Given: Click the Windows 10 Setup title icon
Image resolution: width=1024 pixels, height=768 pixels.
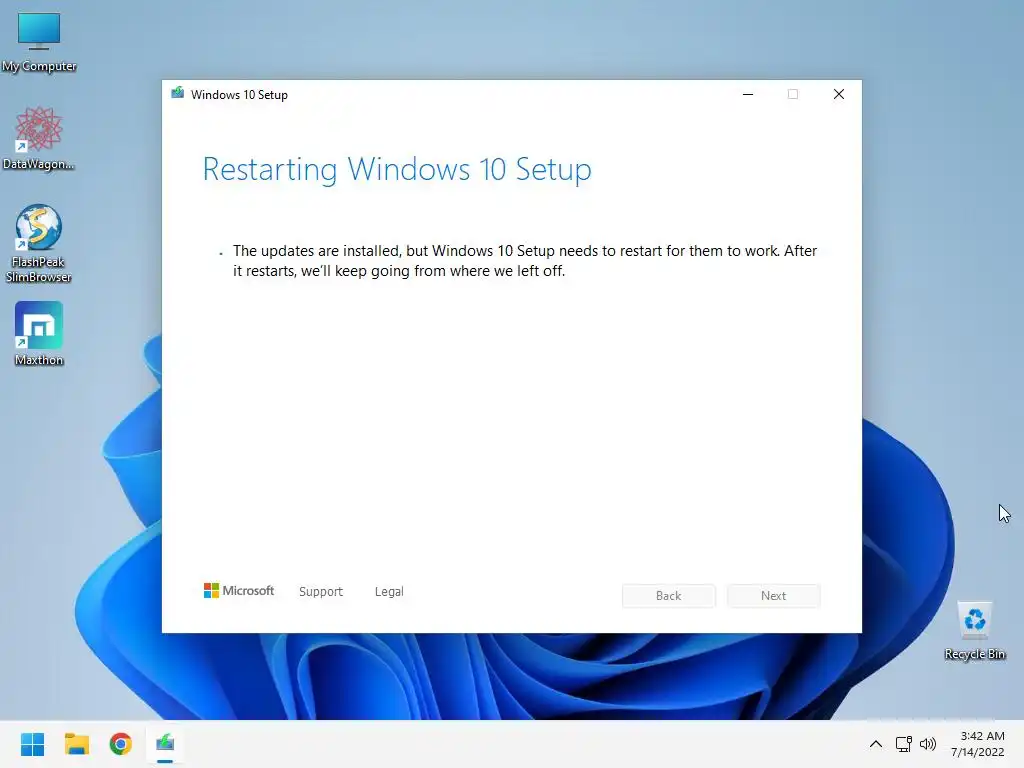Looking at the screenshot, I should [x=178, y=93].
